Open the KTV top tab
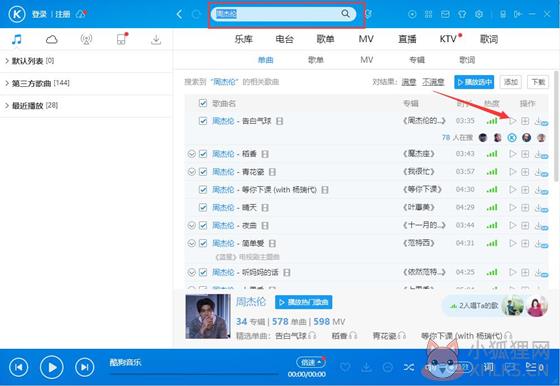Viewport: 560px width, 386px height. 448,39
